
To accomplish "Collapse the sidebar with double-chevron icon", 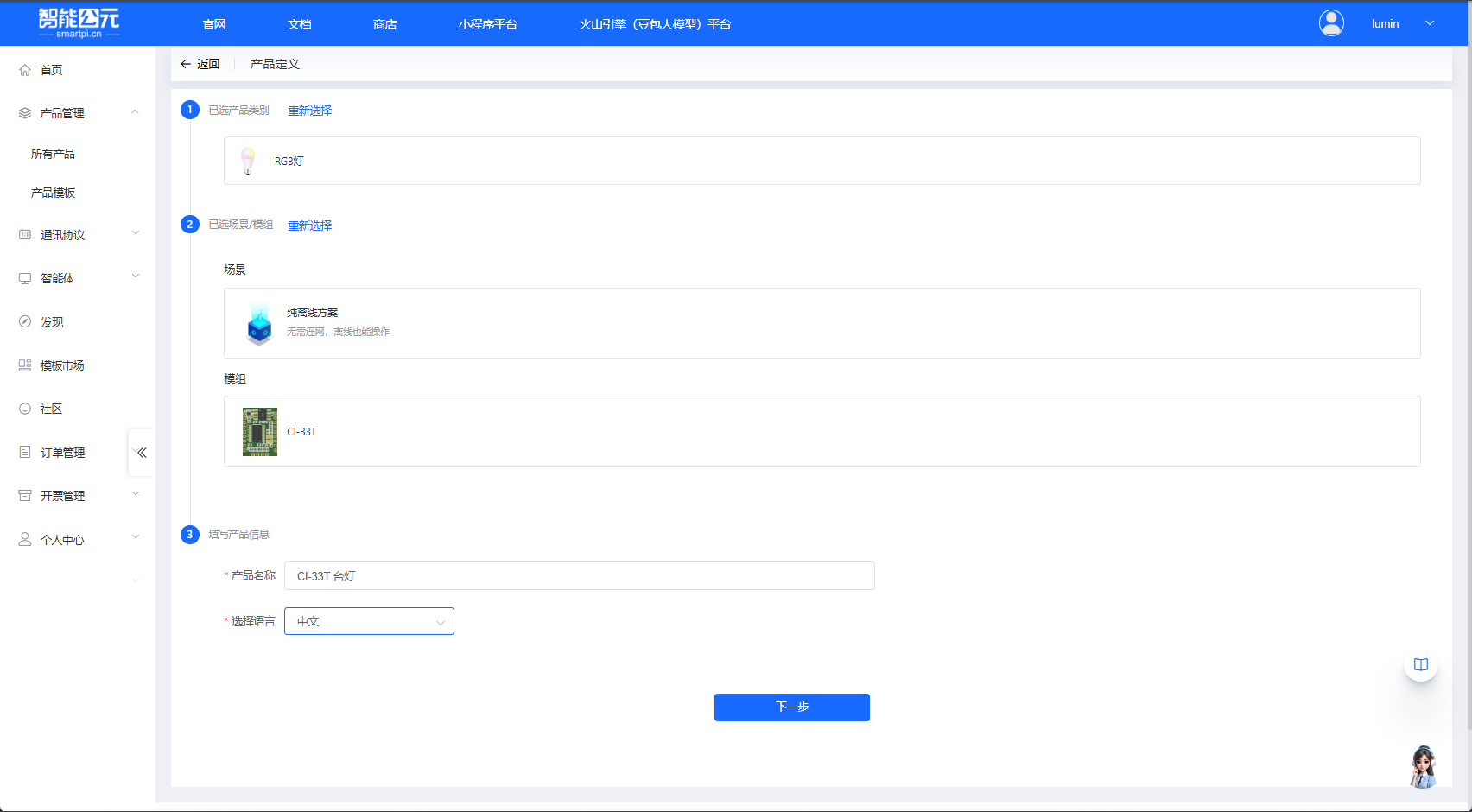I will 142,453.
